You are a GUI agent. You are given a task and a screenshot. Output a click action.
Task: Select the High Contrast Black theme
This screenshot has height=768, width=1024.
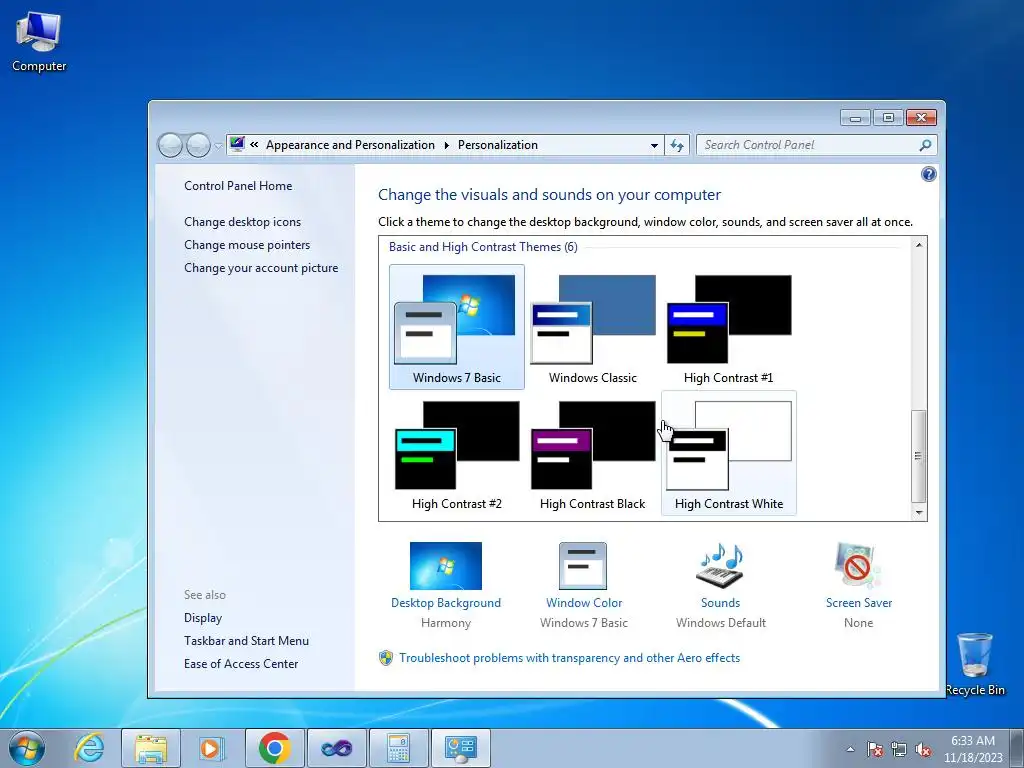point(592,453)
